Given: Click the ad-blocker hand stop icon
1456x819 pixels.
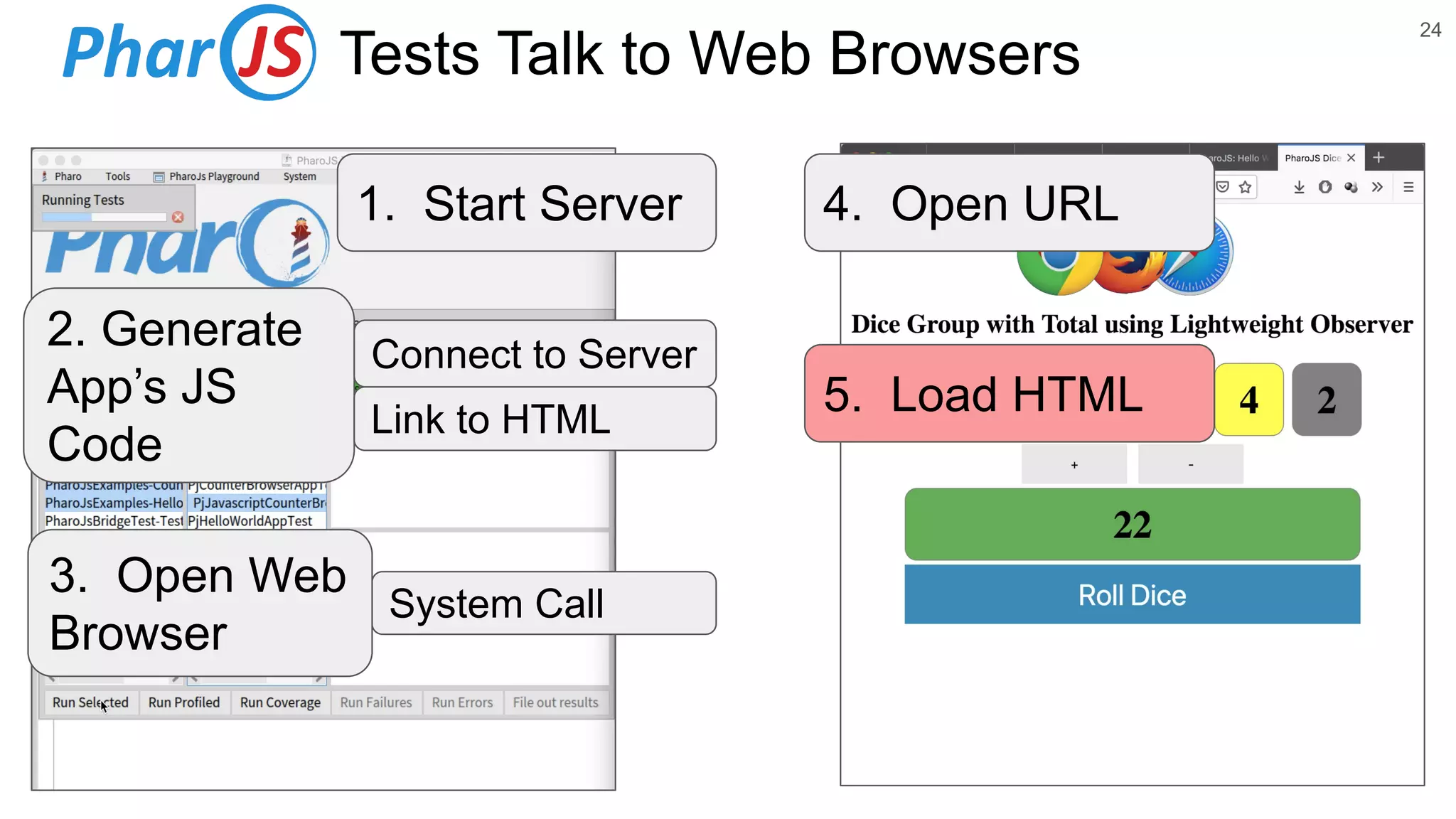Looking at the screenshot, I should click(1325, 187).
